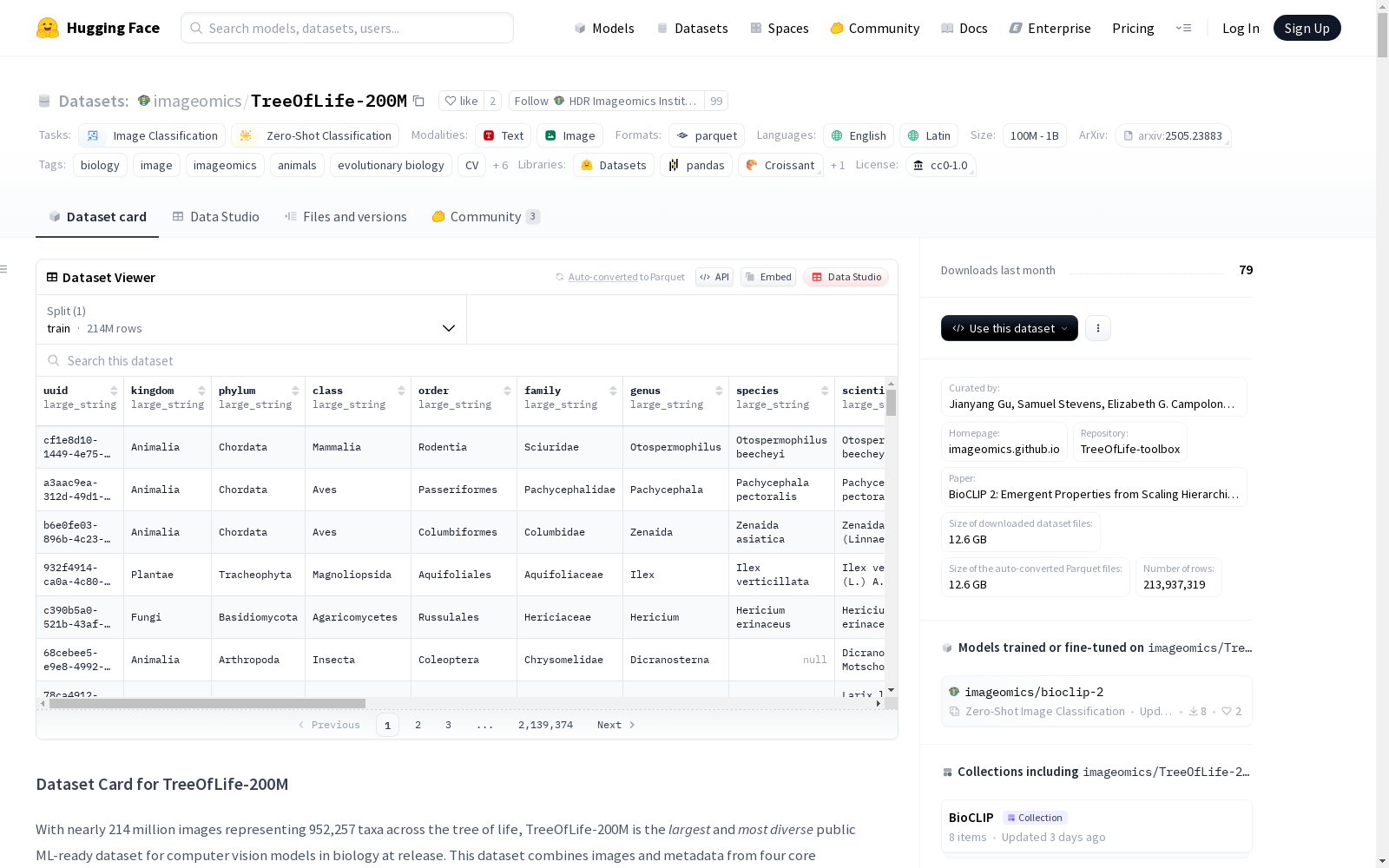Click sort icon on class column
This screenshot has height=868, width=1389.
(x=401, y=391)
